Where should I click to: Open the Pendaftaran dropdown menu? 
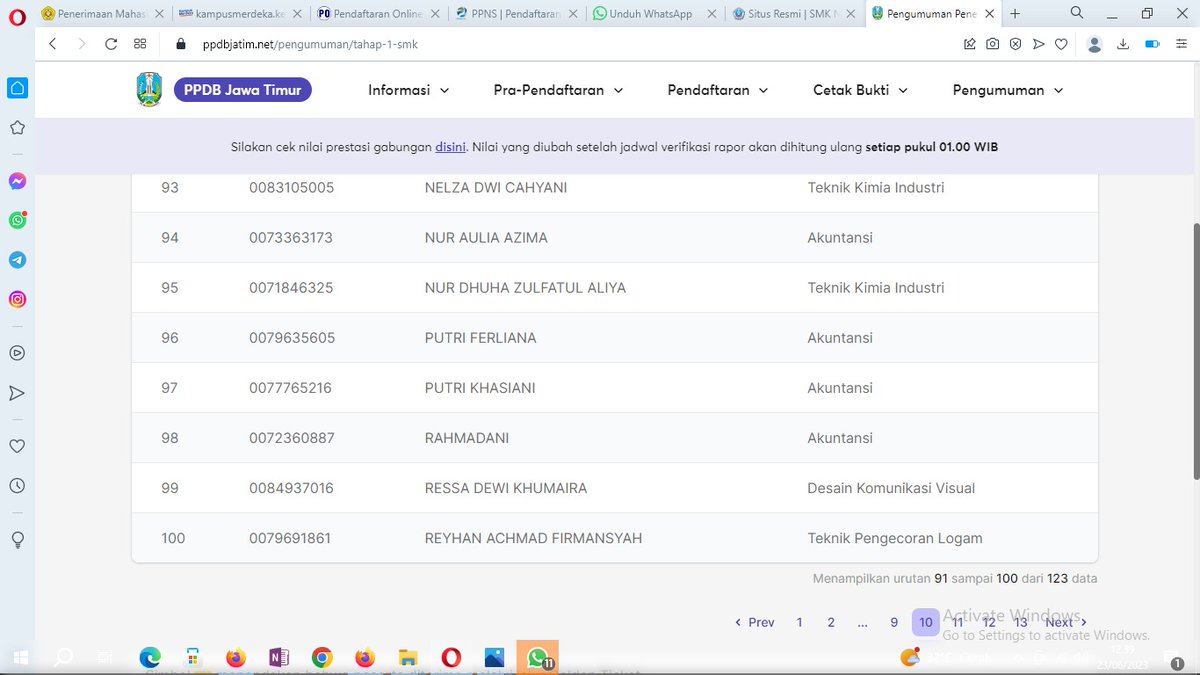(x=718, y=90)
